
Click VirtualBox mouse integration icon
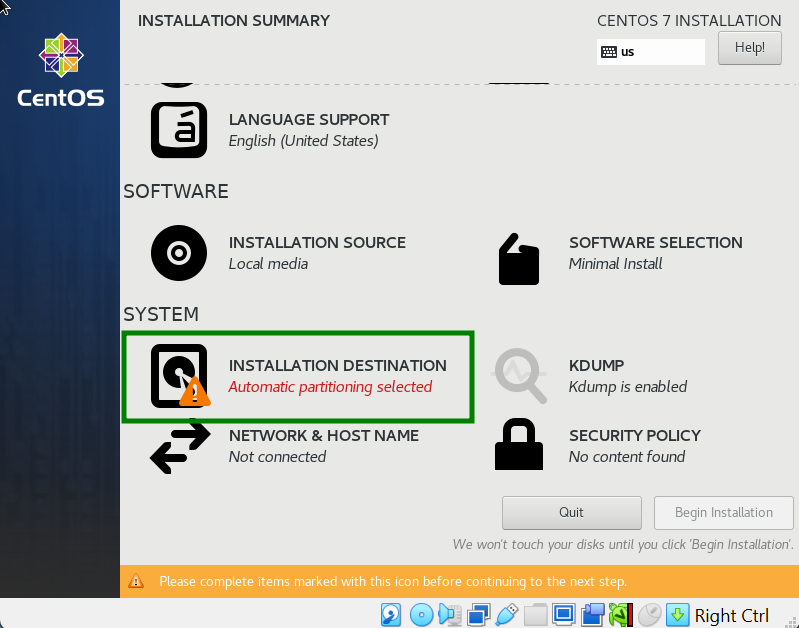[649, 615]
